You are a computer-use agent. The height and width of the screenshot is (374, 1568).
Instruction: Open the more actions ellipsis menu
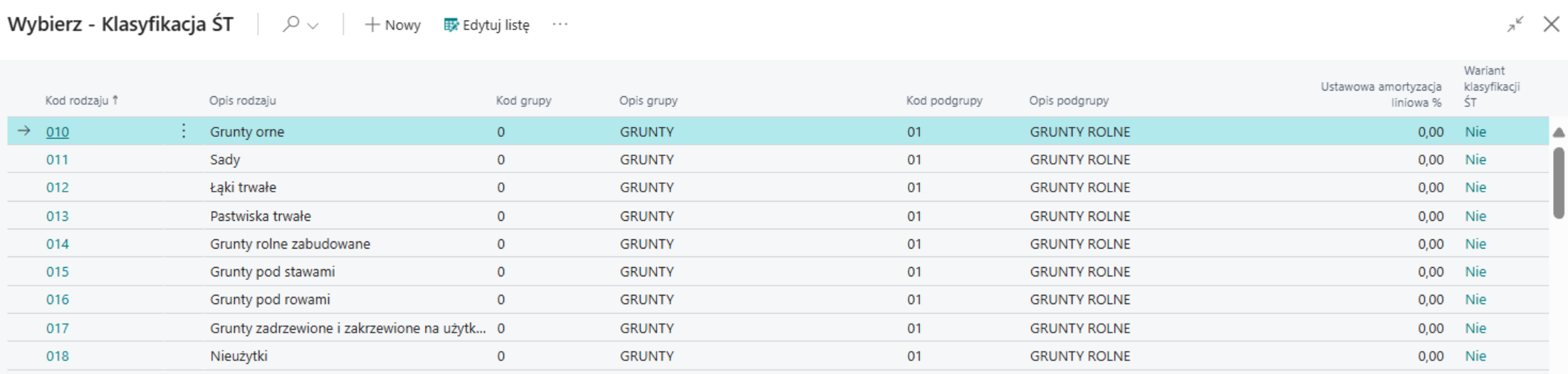click(560, 24)
